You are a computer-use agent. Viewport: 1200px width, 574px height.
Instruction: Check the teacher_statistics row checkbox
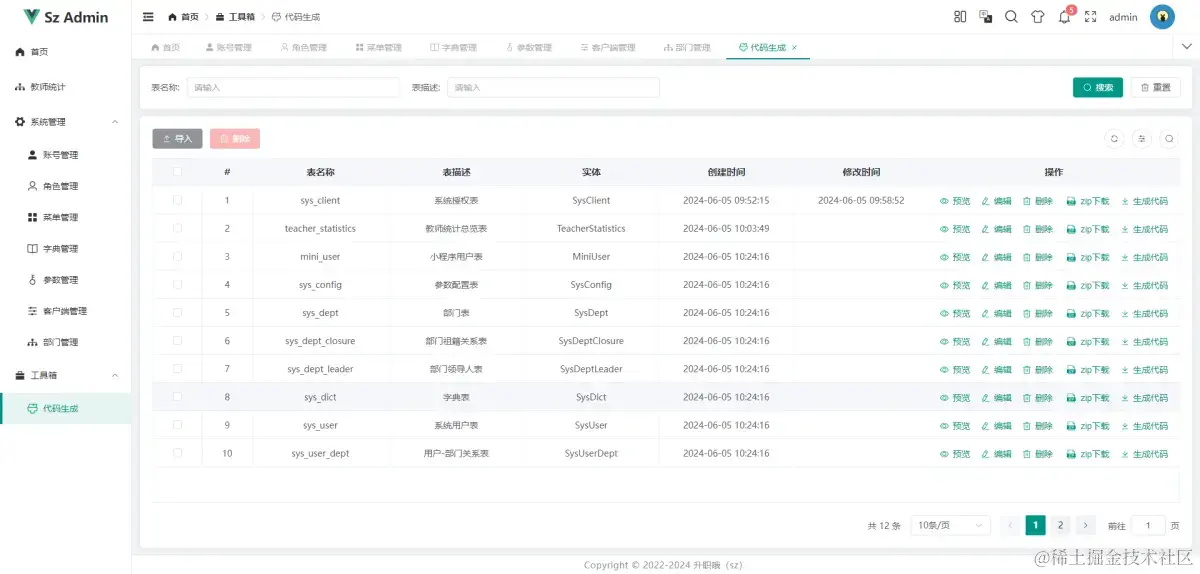coord(177,228)
